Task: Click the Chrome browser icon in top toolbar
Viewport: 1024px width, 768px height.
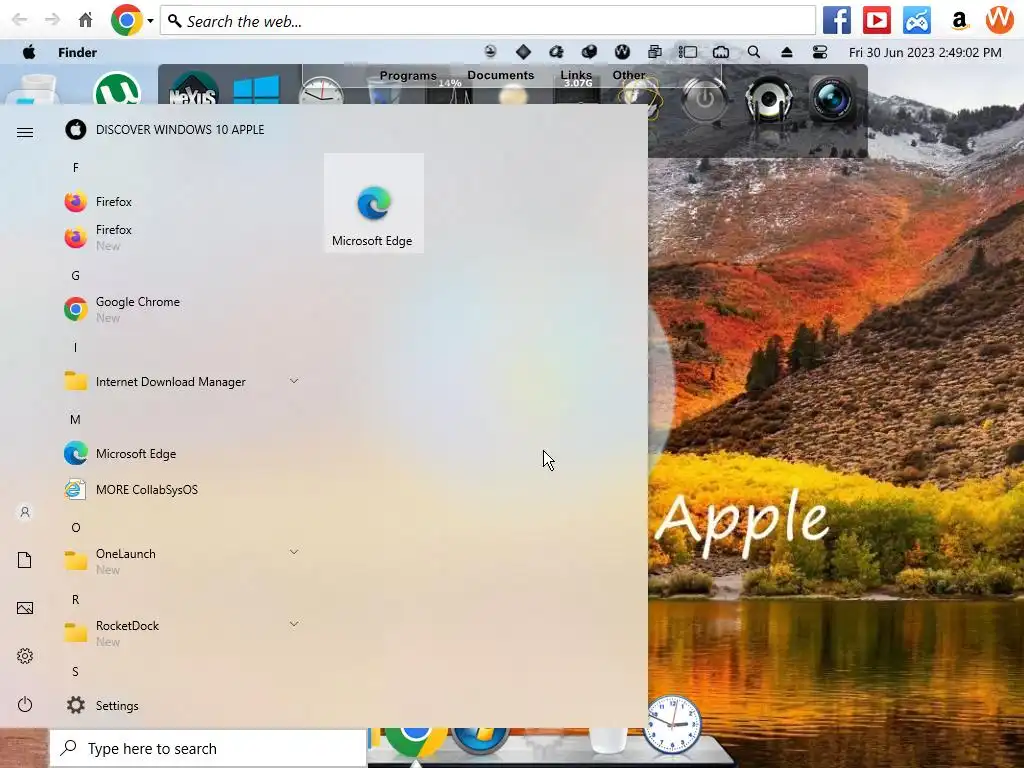Action: point(127,20)
